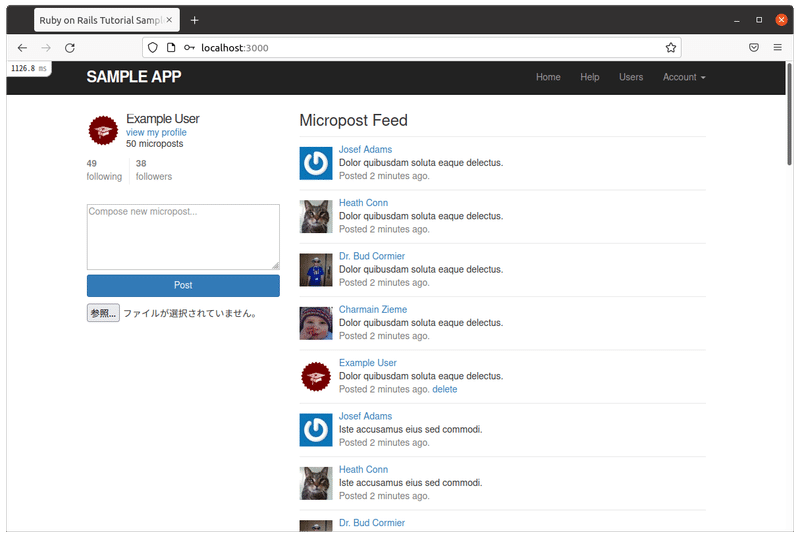
Task: Click the browser reload icon
Action: point(70,47)
